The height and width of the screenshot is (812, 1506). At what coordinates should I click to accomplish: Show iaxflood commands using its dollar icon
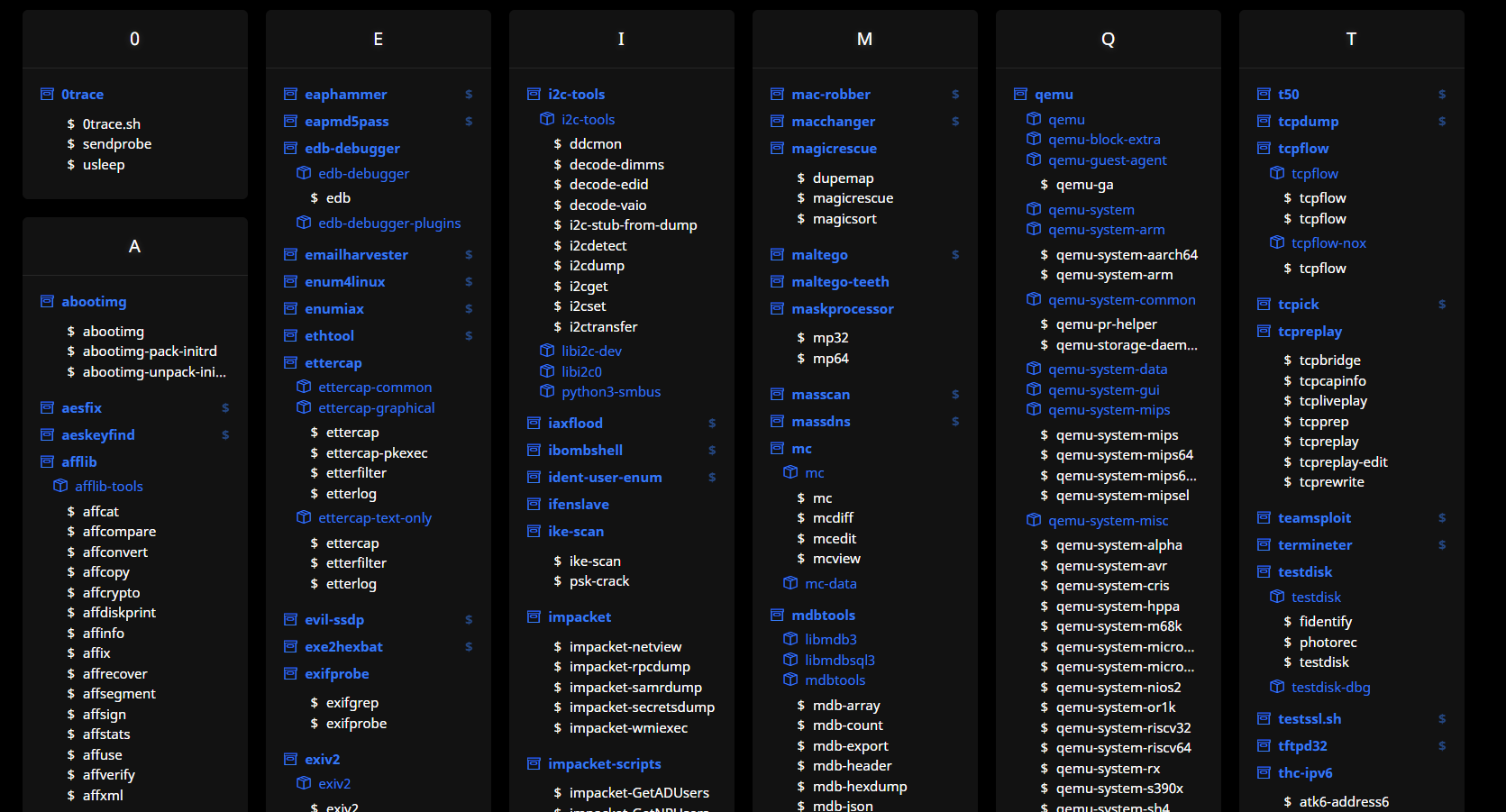(712, 423)
